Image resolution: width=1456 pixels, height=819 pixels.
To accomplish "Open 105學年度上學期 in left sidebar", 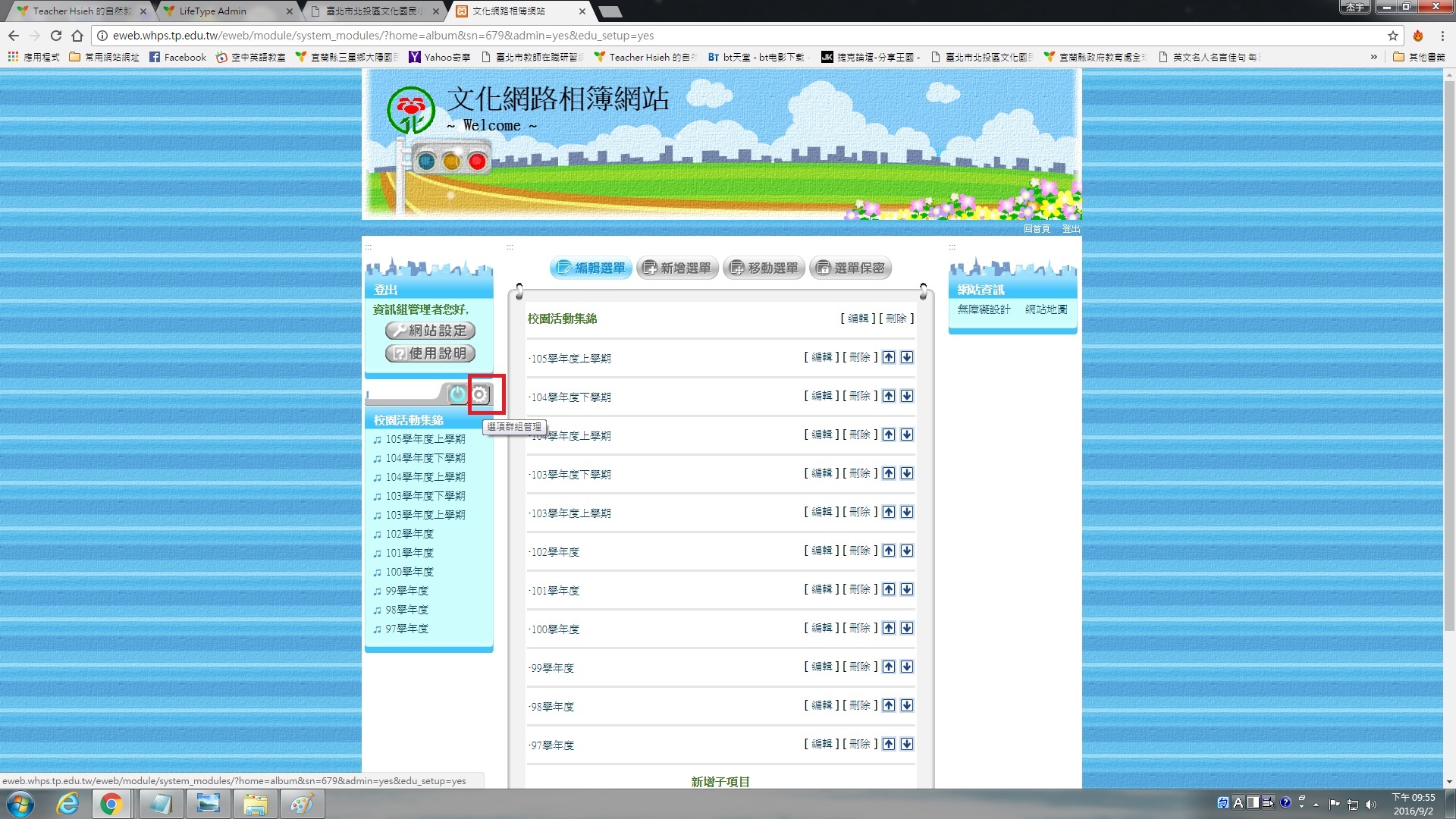I will click(425, 439).
